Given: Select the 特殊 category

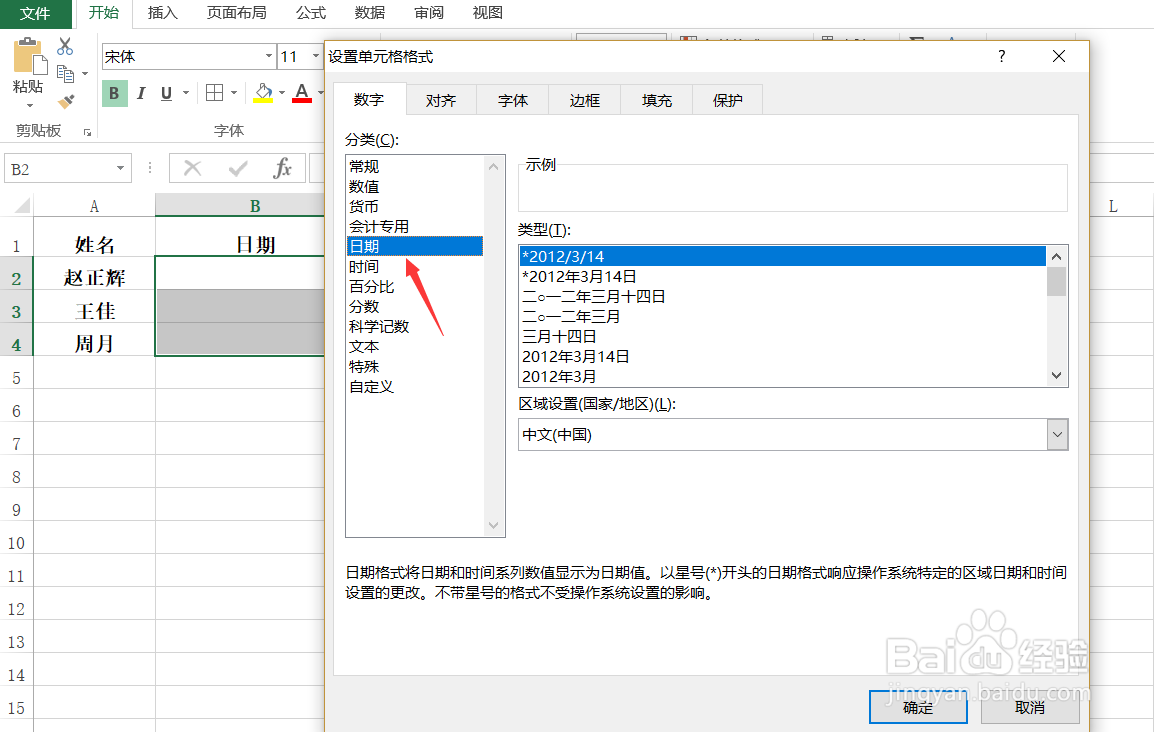Looking at the screenshot, I should (414, 366).
